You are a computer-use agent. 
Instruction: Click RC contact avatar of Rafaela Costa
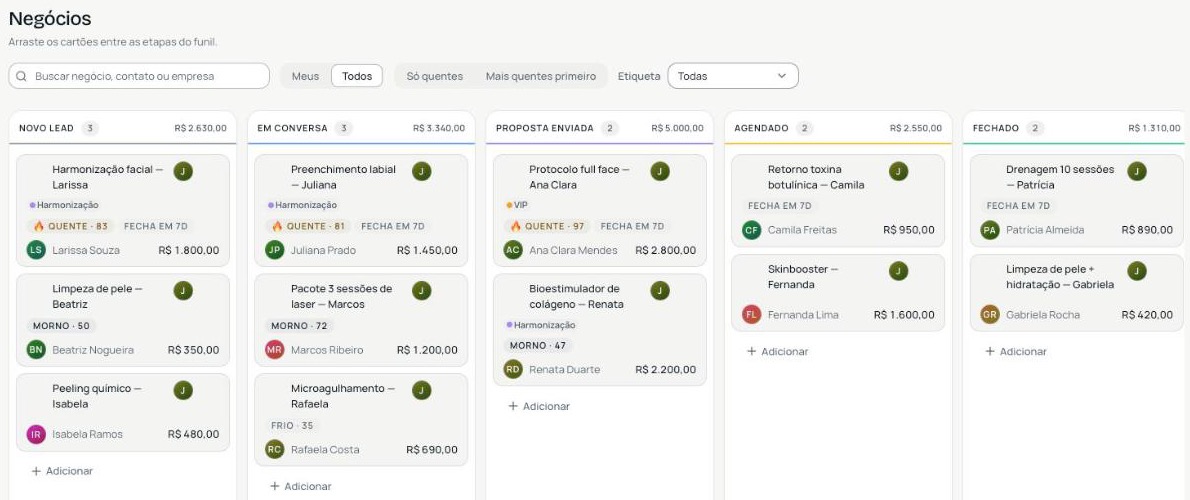(275, 449)
